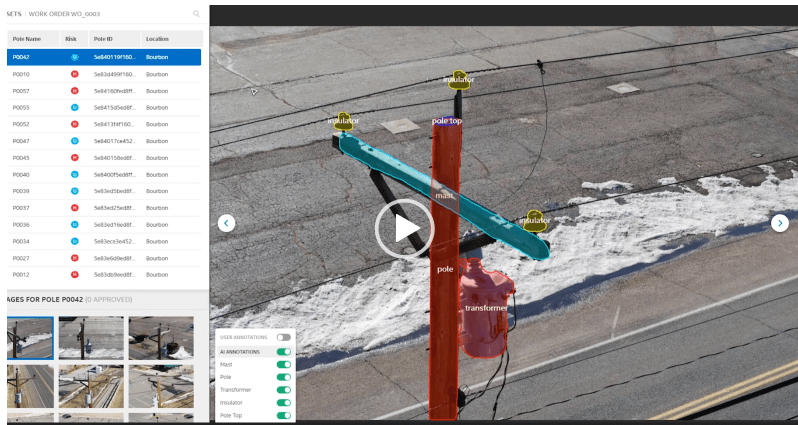Click the blue risk icon for P0047

click(74, 141)
